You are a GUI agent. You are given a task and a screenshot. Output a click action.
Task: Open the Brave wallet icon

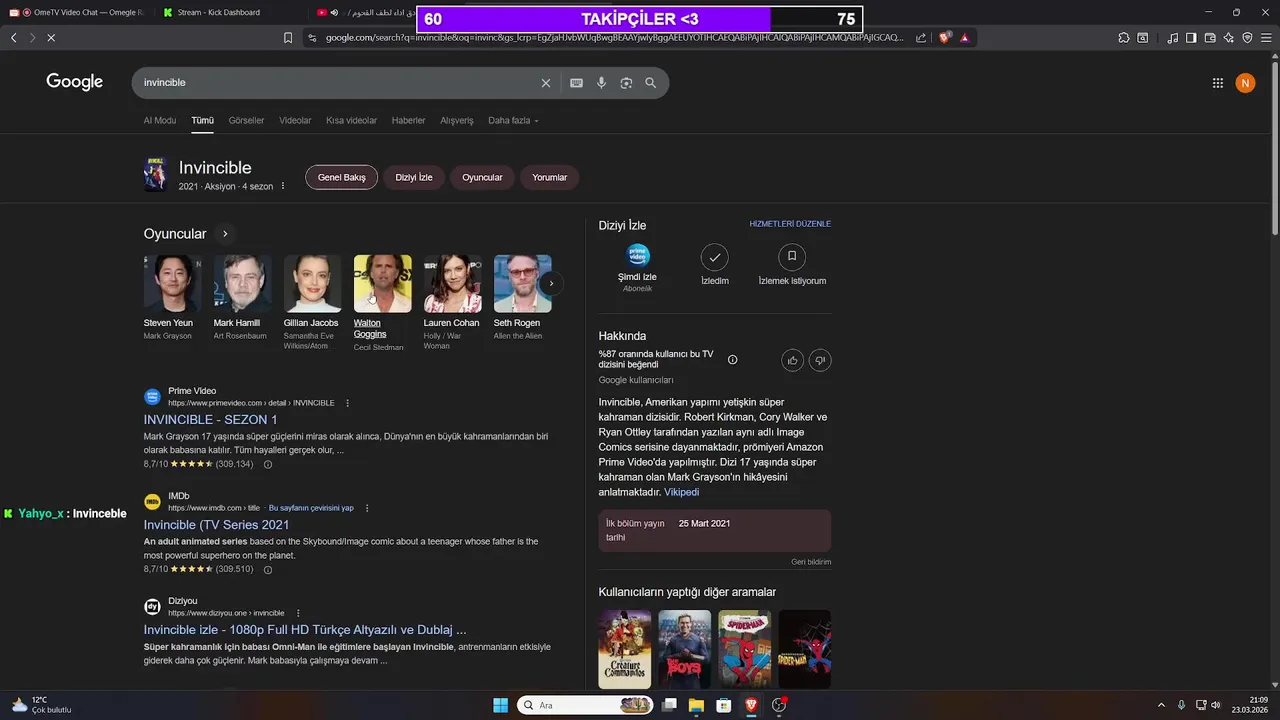1210,37
